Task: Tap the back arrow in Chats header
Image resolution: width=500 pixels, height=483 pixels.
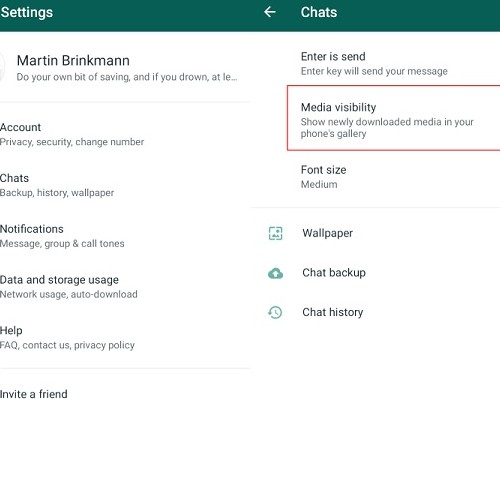Action: click(x=270, y=12)
